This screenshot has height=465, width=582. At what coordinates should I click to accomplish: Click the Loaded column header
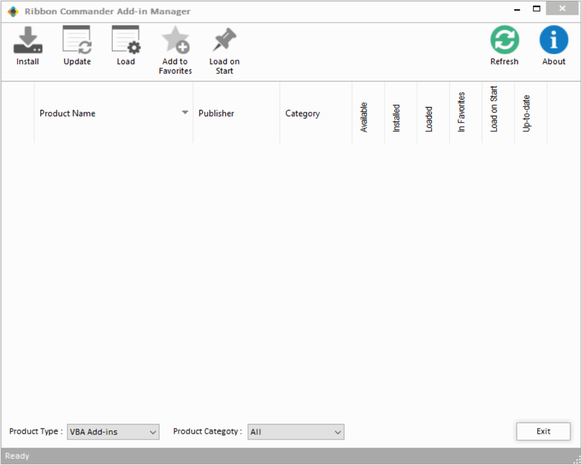click(433, 113)
